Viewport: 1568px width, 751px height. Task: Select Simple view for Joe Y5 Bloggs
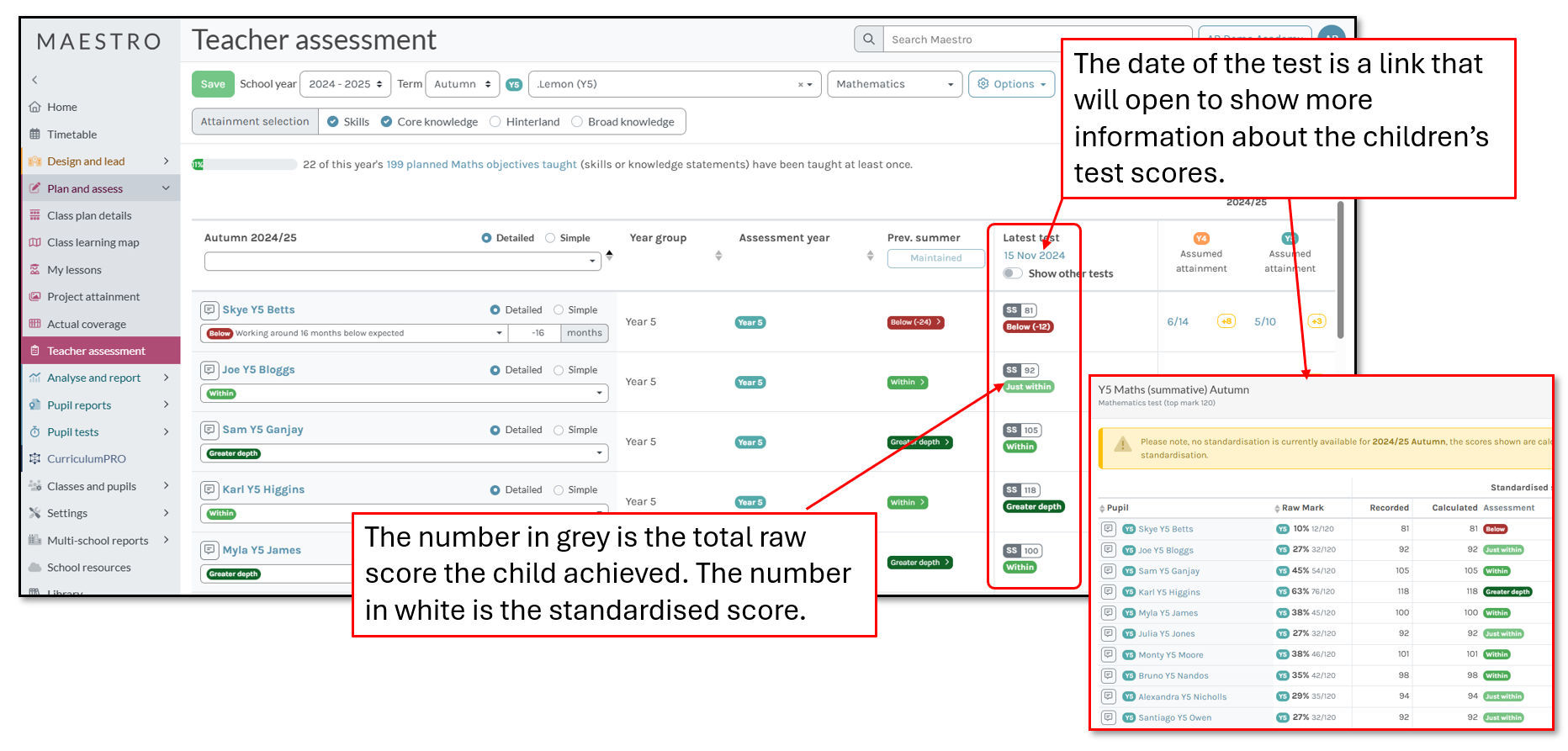(x=559, y=370)
